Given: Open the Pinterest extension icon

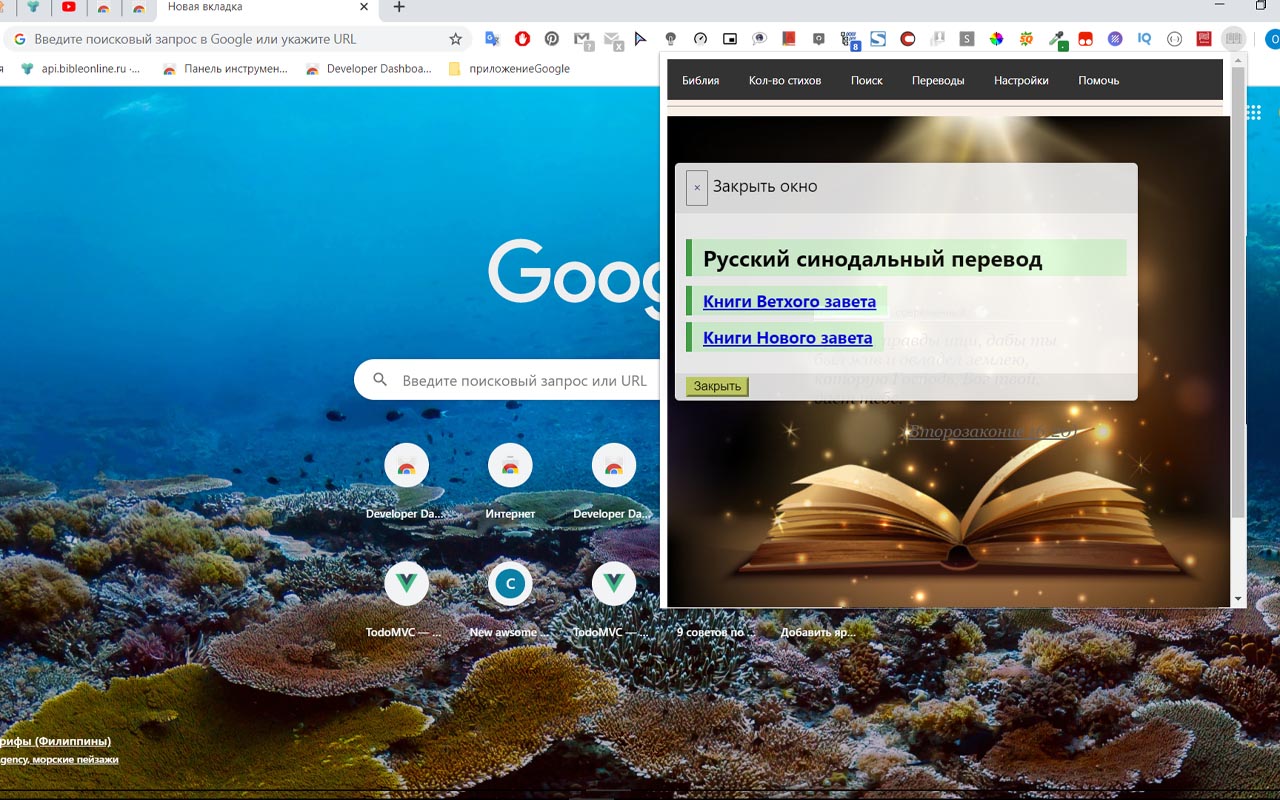Looking at the screenshot, I should (552, 39).
